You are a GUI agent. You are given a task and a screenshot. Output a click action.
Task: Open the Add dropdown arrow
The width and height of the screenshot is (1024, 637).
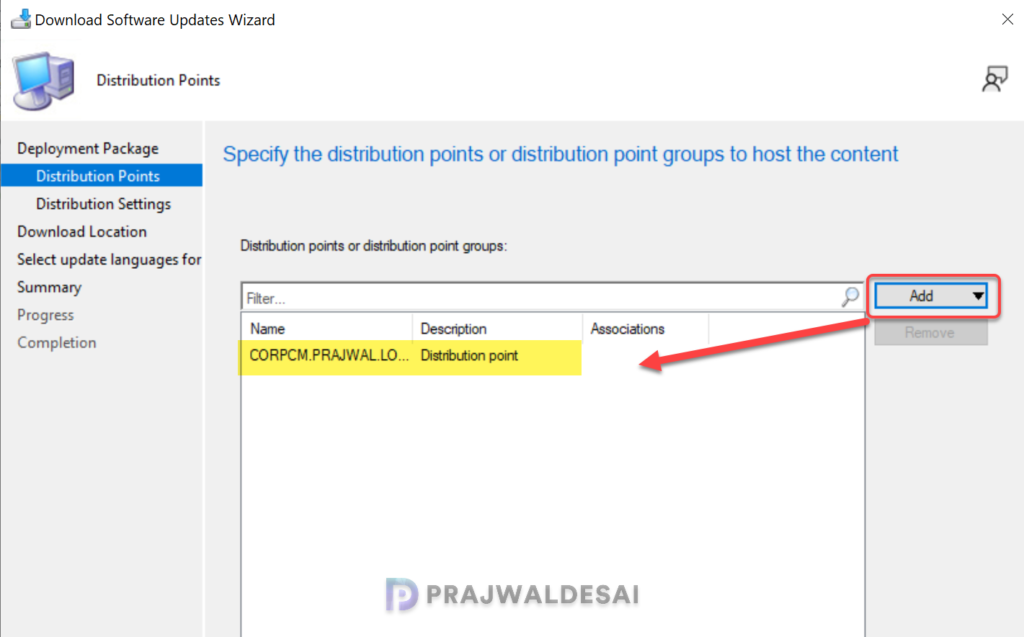click(x=978, y=296)
